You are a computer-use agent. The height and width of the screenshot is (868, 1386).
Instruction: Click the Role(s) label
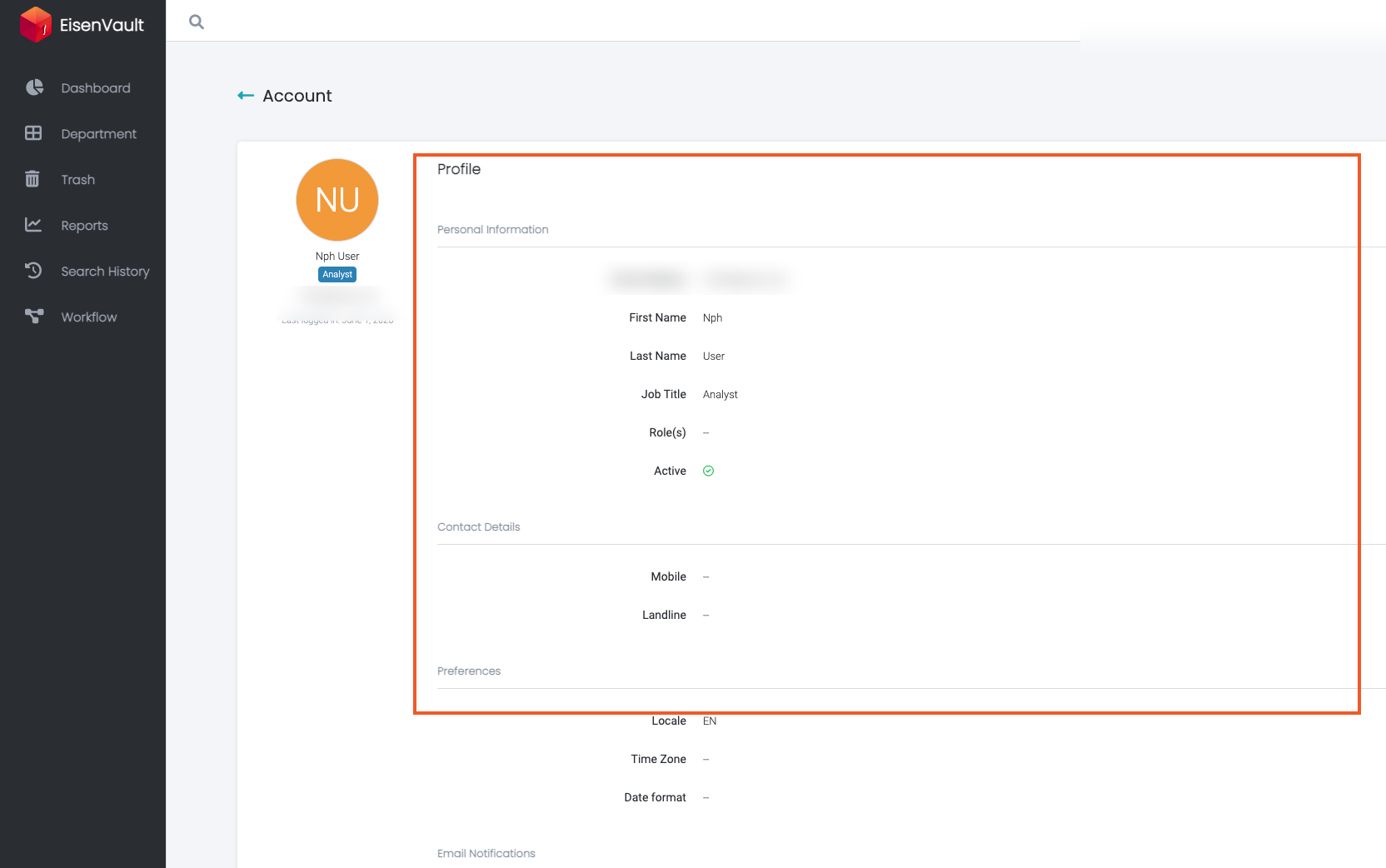tap(668, 432)
